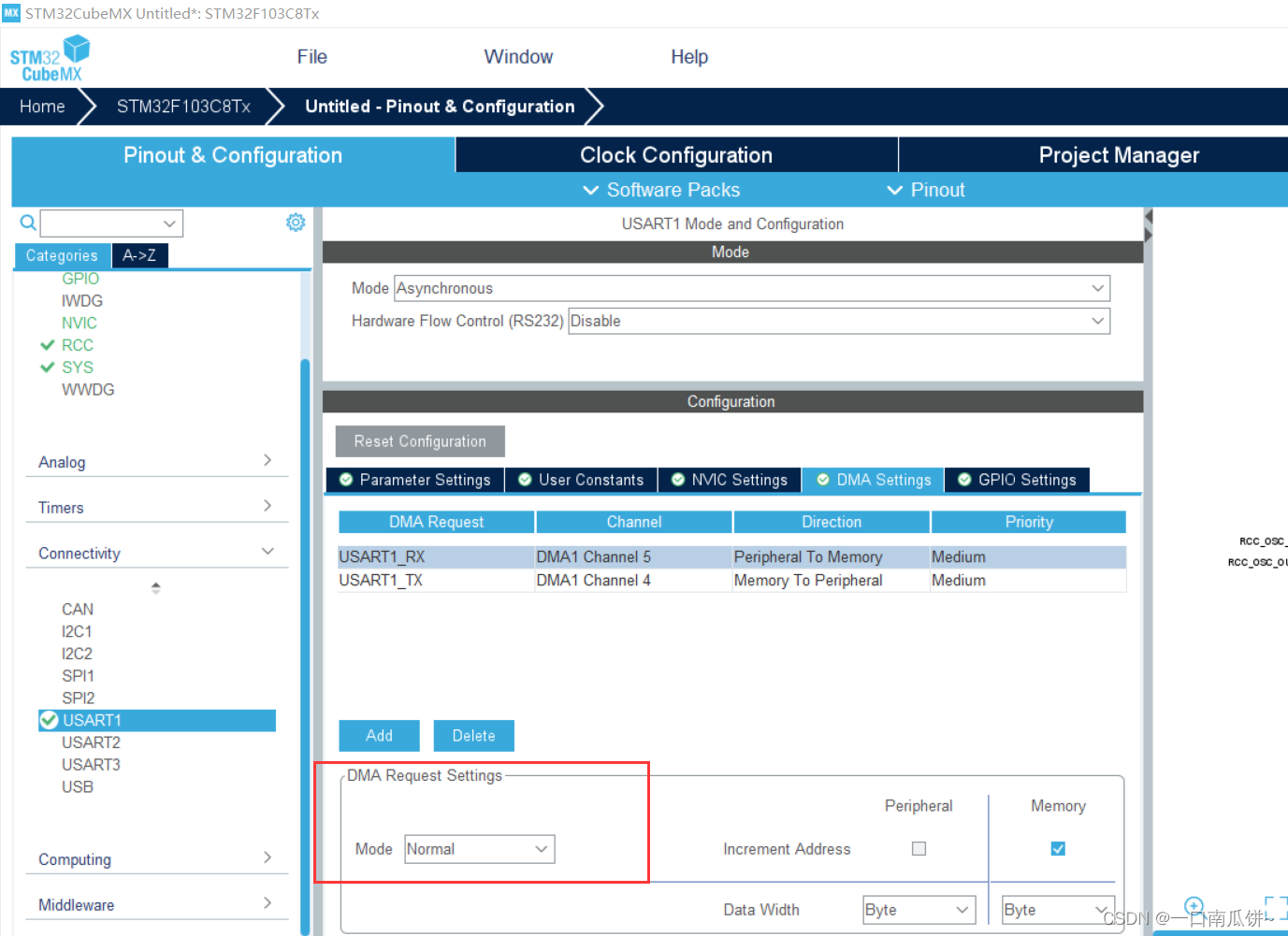
Task: Select the Categories list tab
Action: (62, 255)
